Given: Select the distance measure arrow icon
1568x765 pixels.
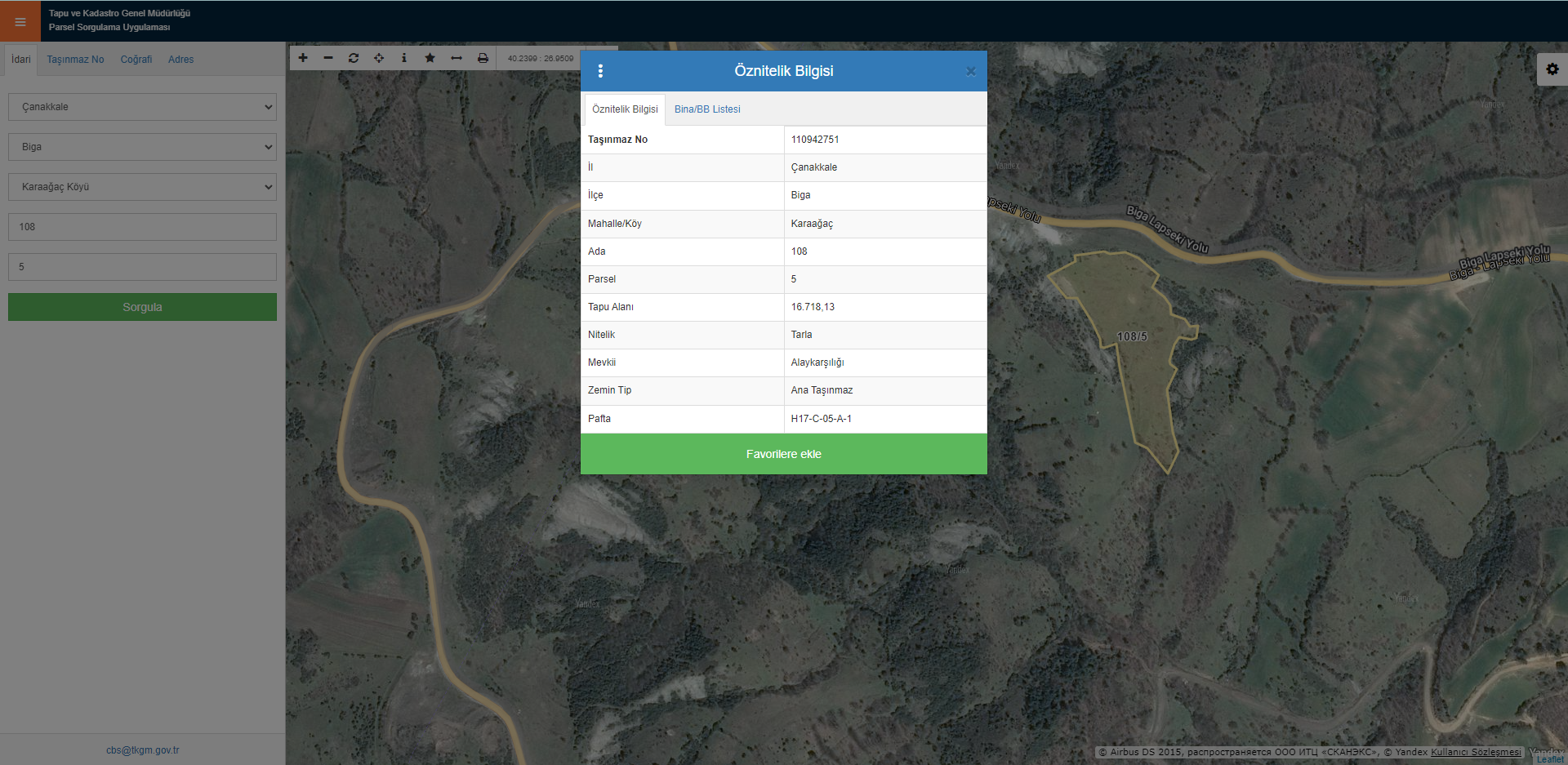Looking at the screenshot, I should pos(457,58).
